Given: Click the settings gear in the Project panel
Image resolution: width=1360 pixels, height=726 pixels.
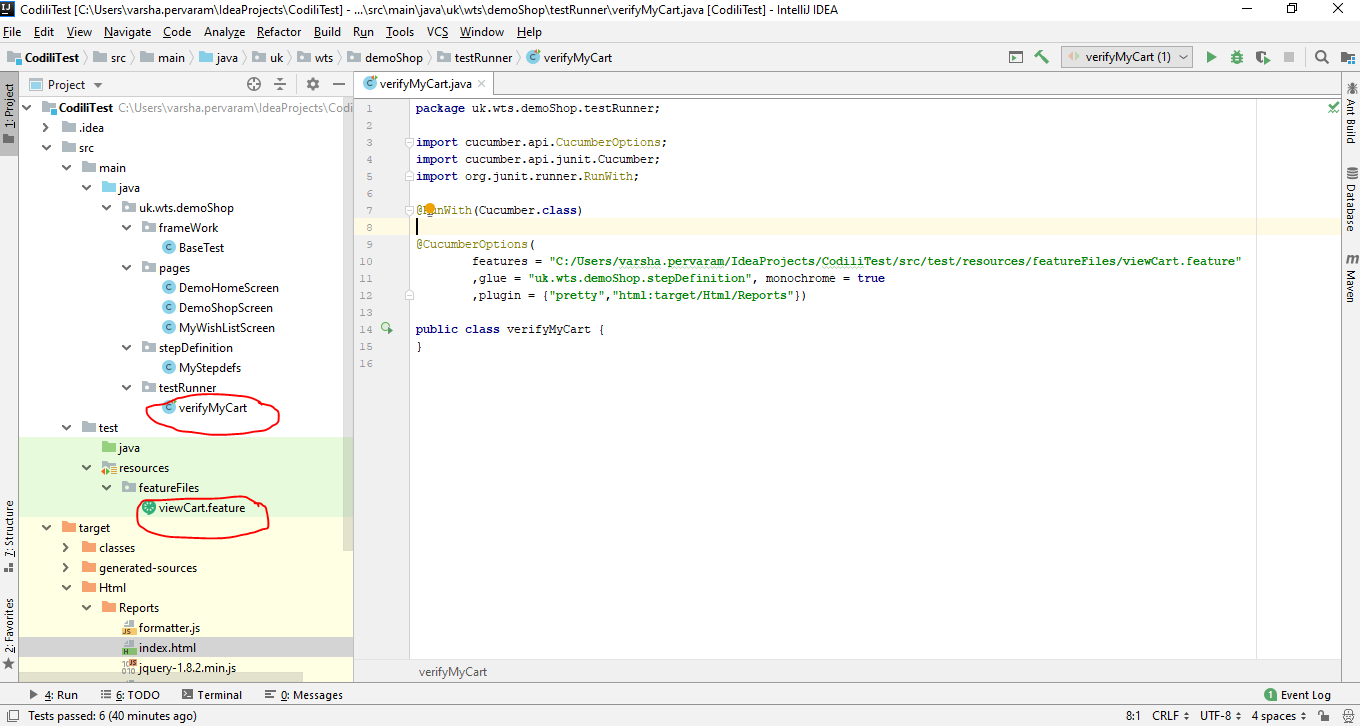Looking at the screenshot, I should pyautogui.click(x=313, y=84).
